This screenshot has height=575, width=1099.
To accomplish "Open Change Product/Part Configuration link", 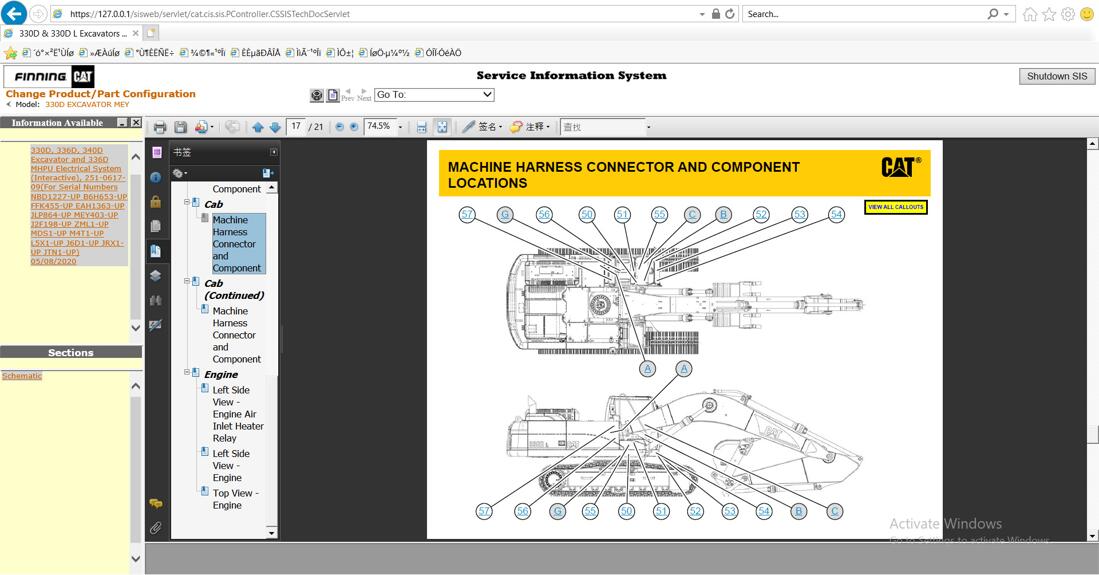I will tap(100, 94).
